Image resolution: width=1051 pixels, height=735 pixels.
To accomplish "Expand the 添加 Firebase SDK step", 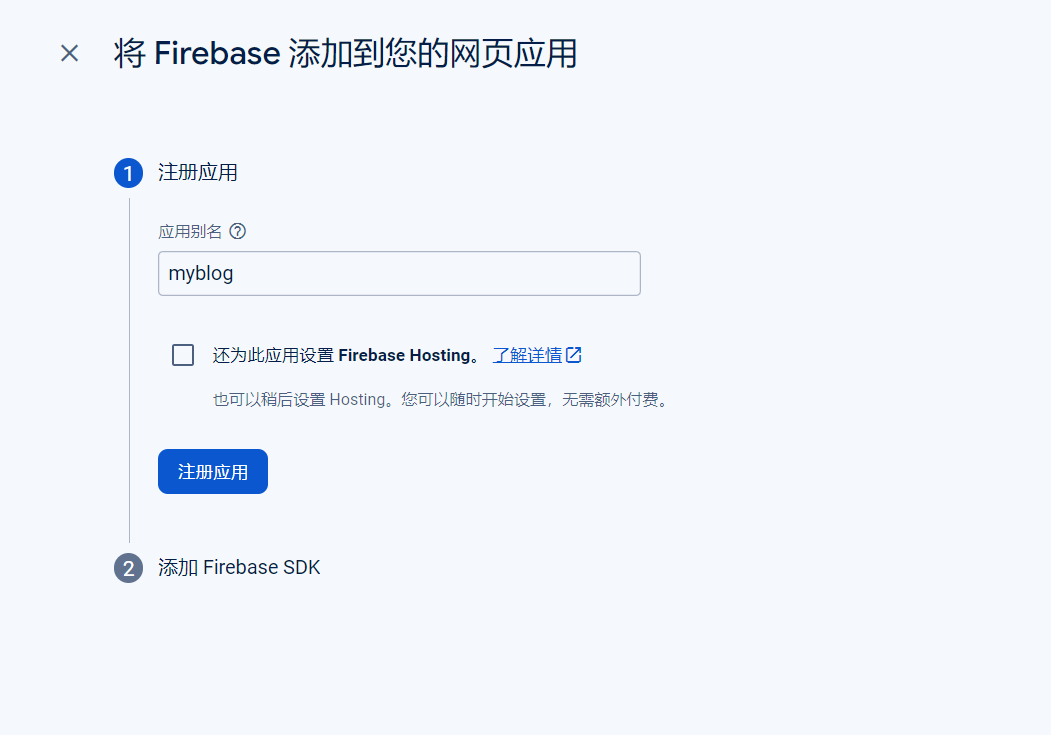I will tap(239, 567).
